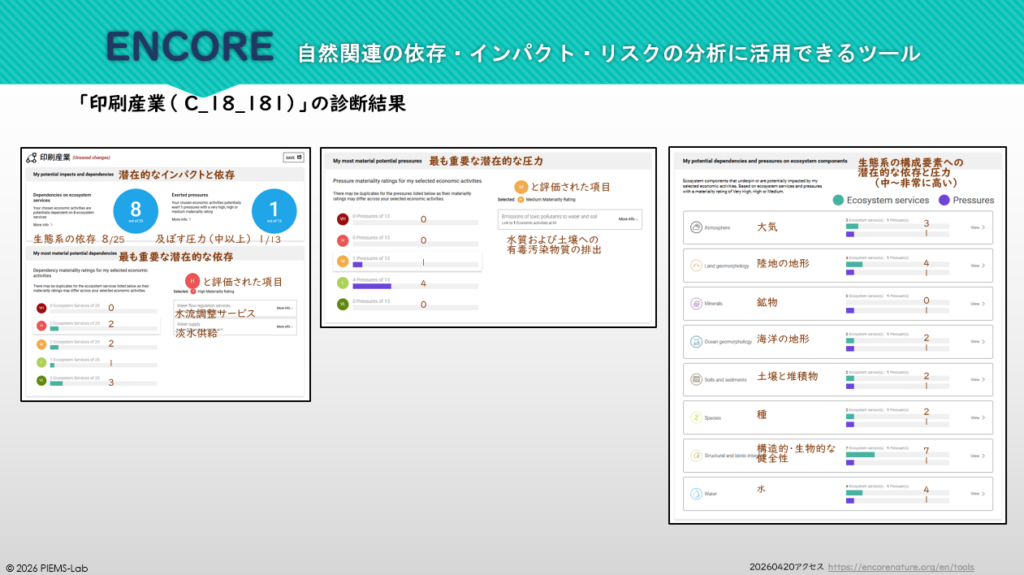The width and height of the screenshot is (1024, 575).
Task: Open More info for Water flow regulation services
Action: pos(284,308)
